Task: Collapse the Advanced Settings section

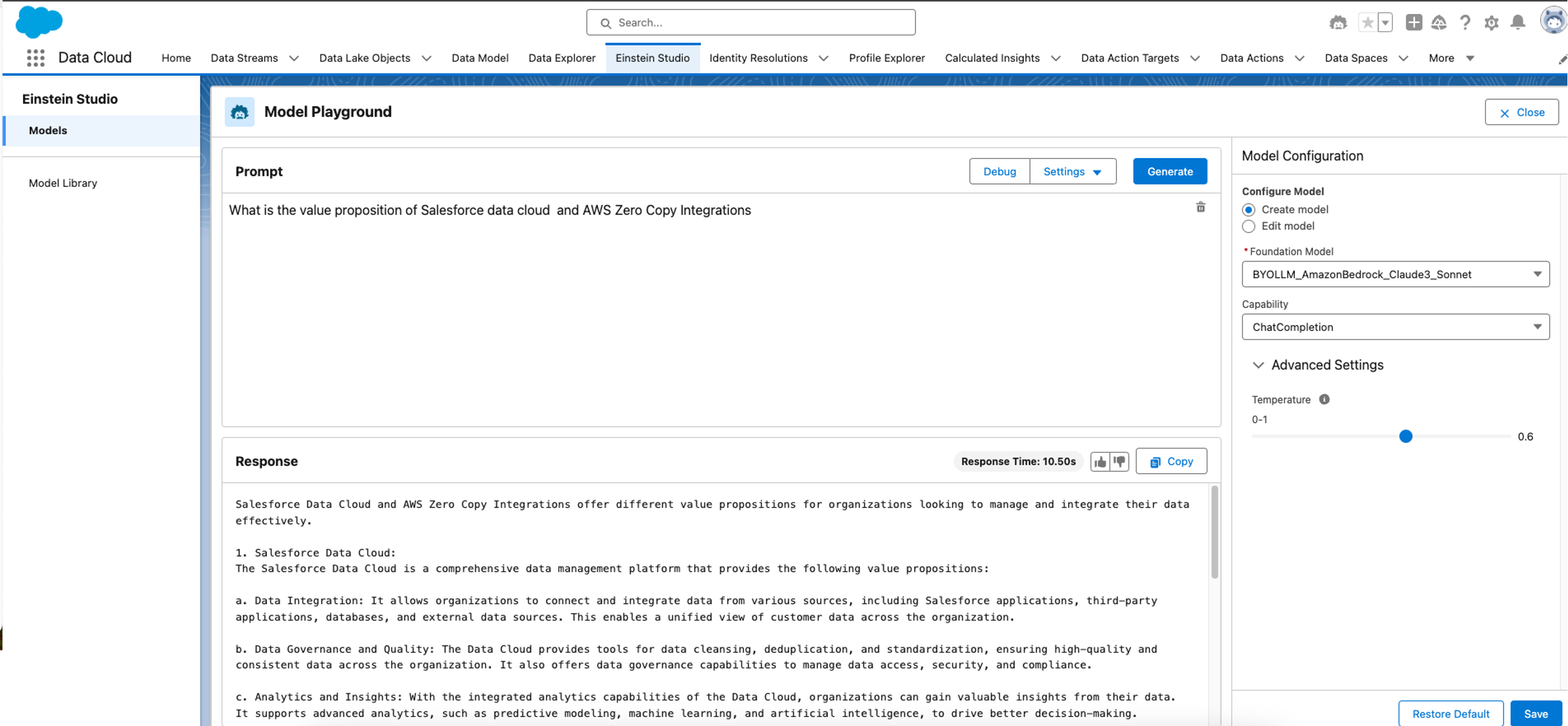Action: [1258, 365]
